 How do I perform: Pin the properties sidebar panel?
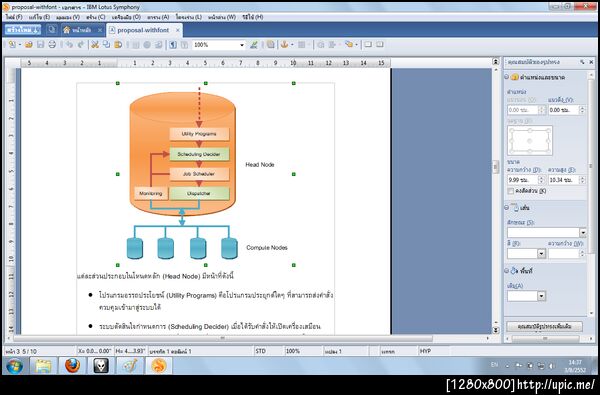coord(582,62)
